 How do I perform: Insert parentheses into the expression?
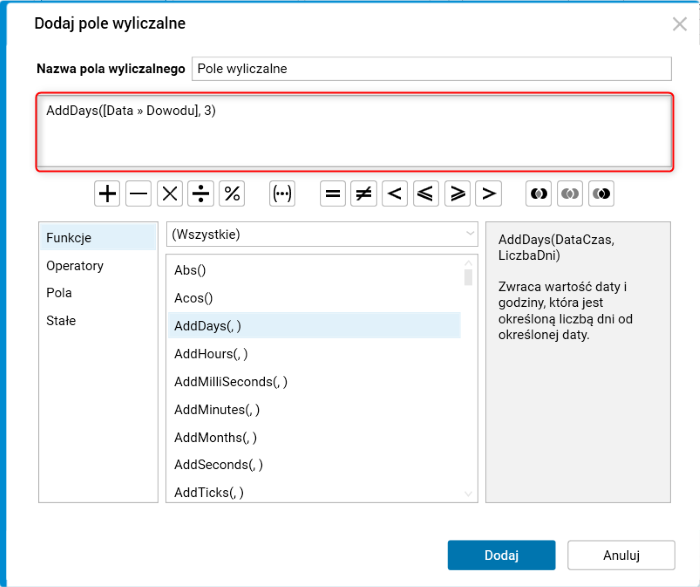tap(282, 194)
